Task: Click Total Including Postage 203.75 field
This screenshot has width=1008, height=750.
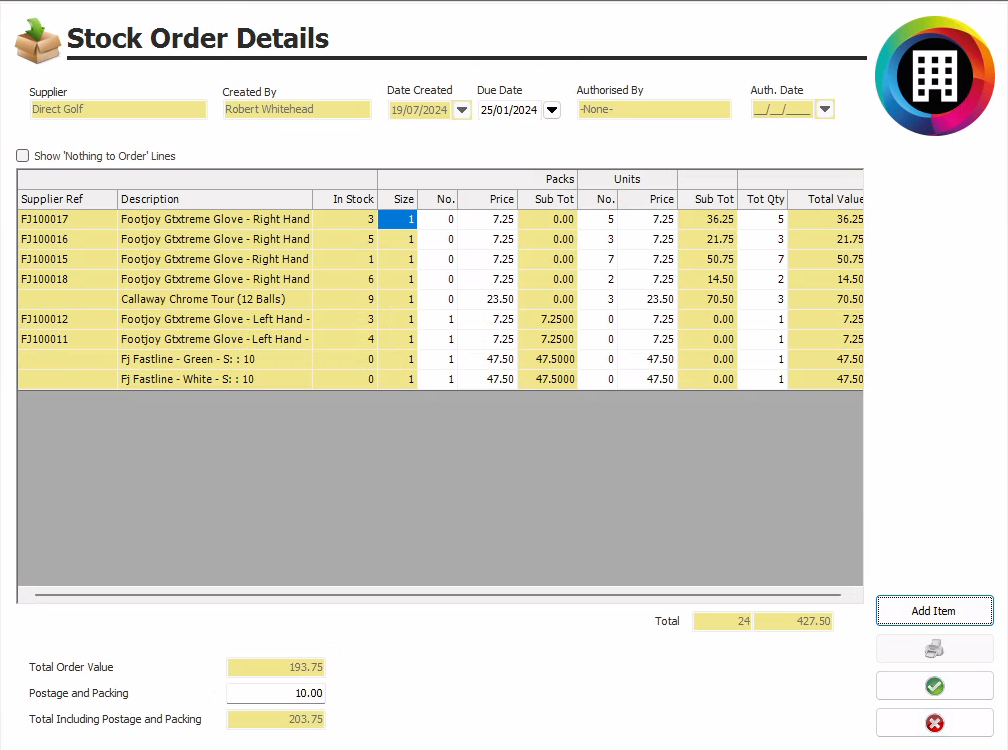Action: pos(276,719)
